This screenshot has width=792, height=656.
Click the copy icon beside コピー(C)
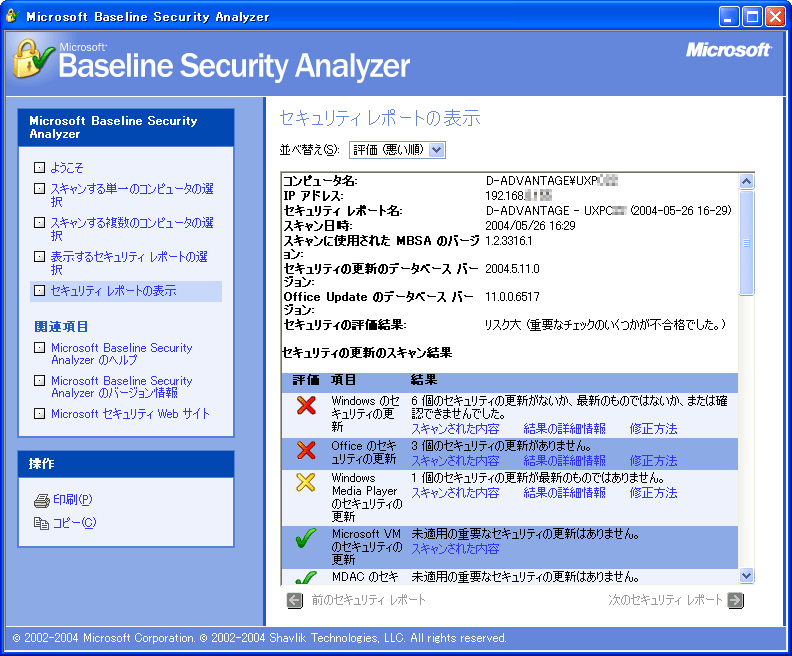41,523
